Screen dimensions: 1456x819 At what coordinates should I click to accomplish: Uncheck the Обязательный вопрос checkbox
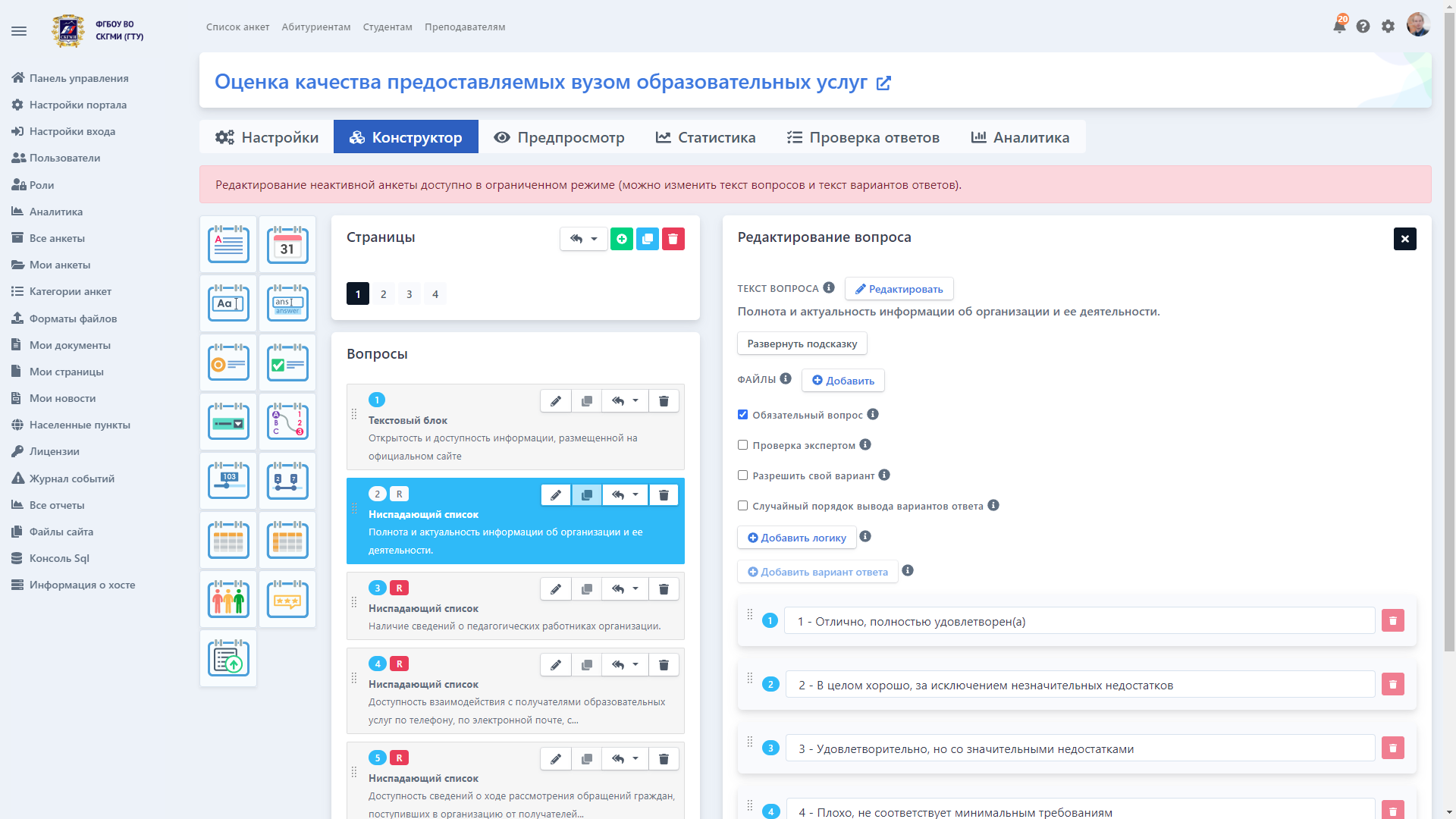(x=742, y=415)
